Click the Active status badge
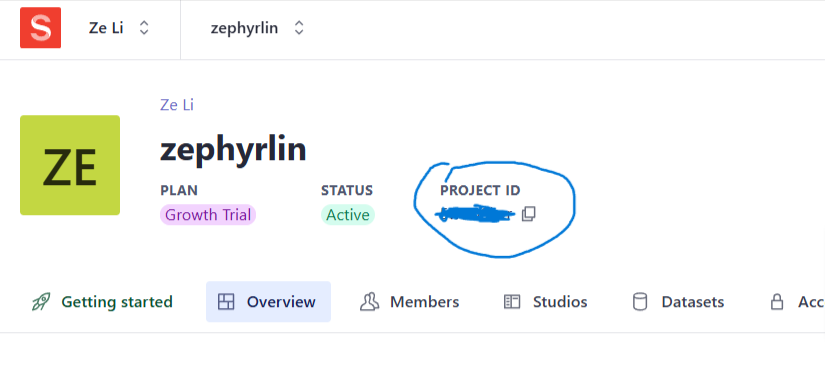The width and height of the screenshot is (825, 372). (x=348, y=215)
